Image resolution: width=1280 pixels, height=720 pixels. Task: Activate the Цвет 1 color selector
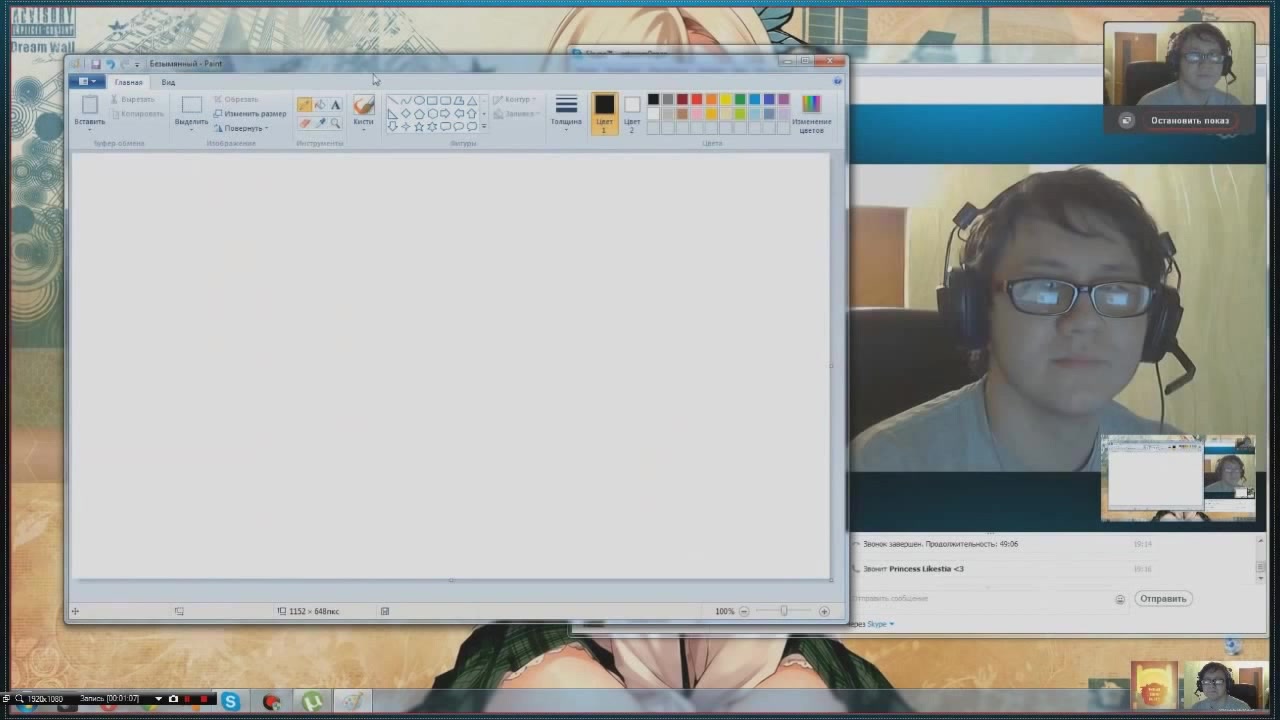604,113
